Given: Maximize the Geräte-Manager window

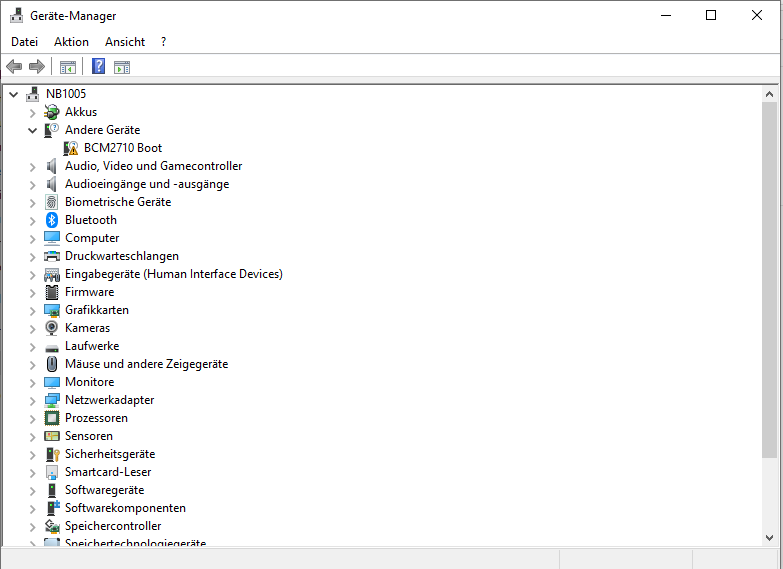Looking at the screenshot, I should point(711,15).
